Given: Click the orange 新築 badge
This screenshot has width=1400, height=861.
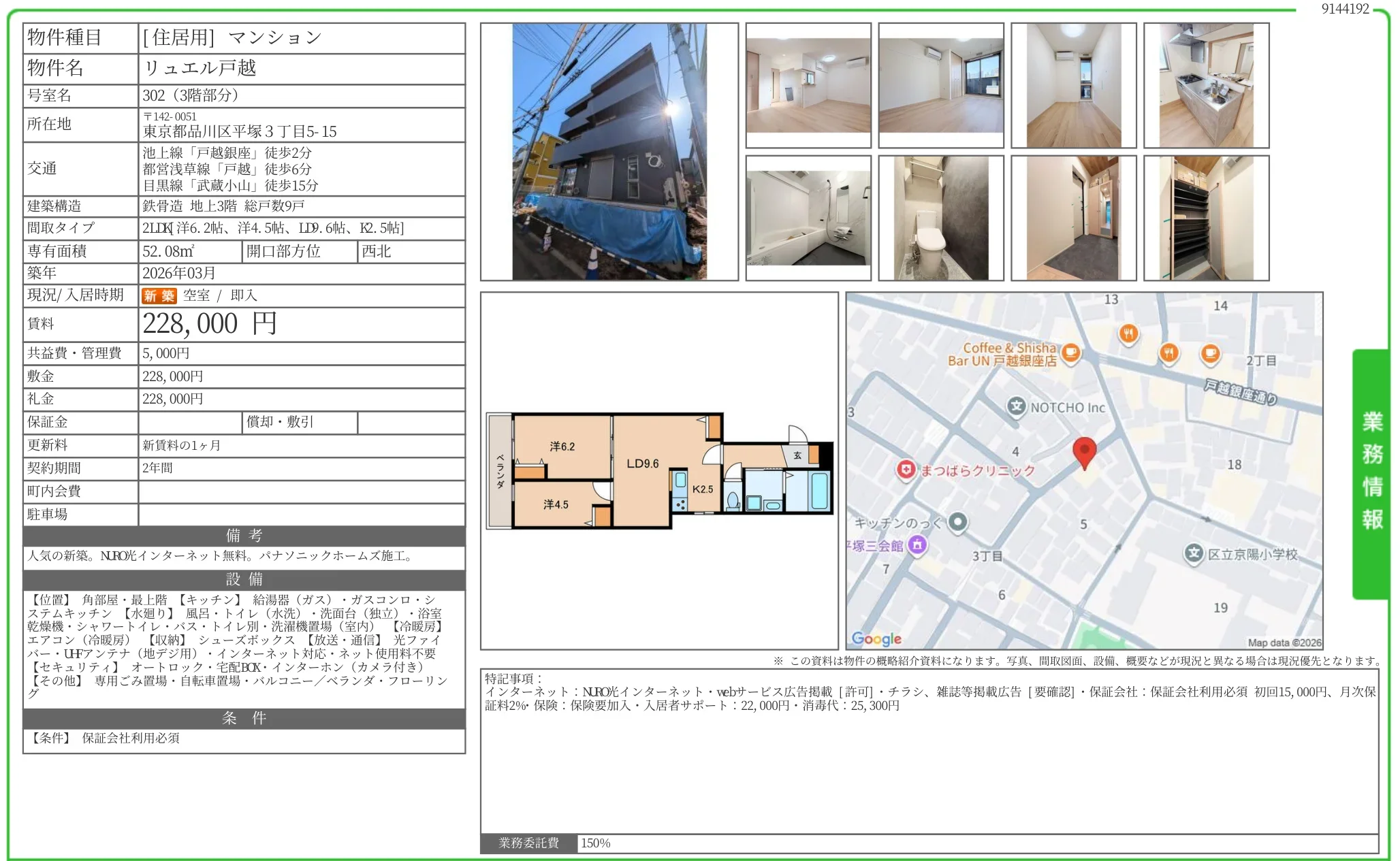Looking at the screenshot, I should click(x=159, y=295).
